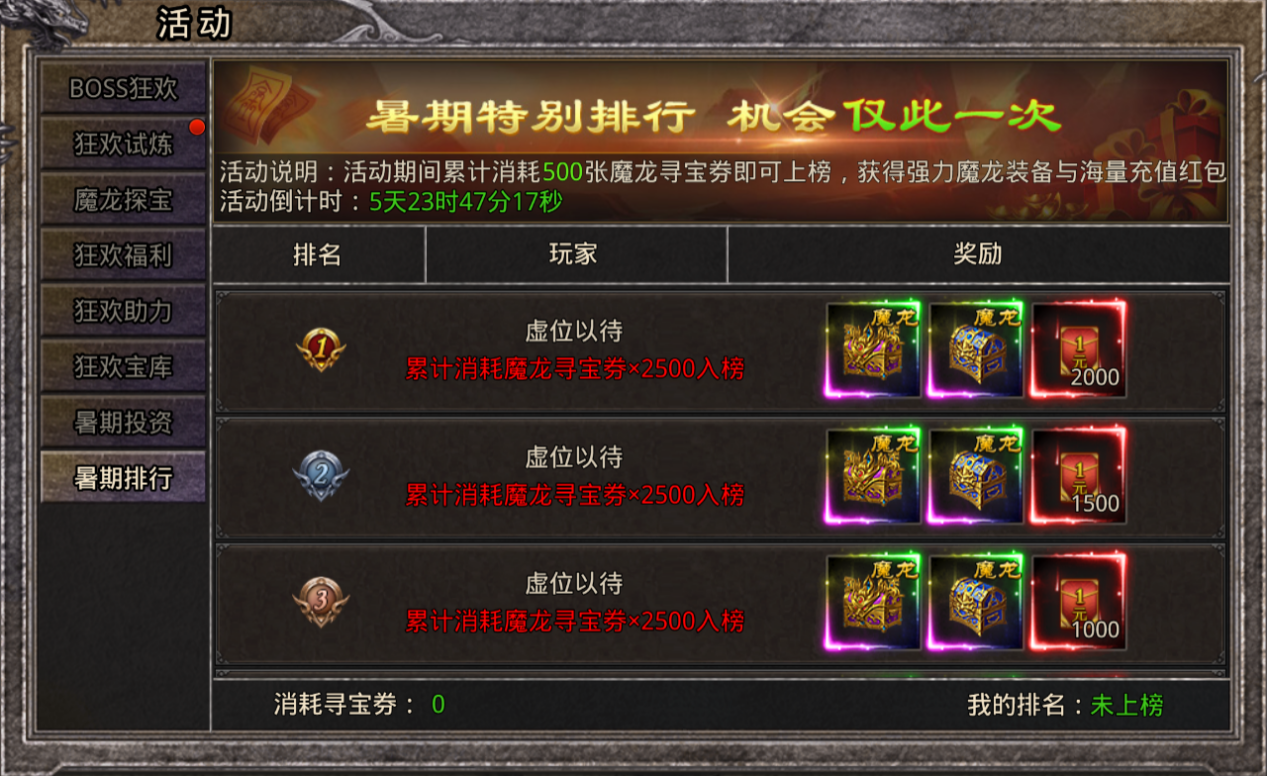Viewport: 1267px width, 776px height.
Task: Select the 1000 red envelope reward
Action: (x=1078, y=602)
